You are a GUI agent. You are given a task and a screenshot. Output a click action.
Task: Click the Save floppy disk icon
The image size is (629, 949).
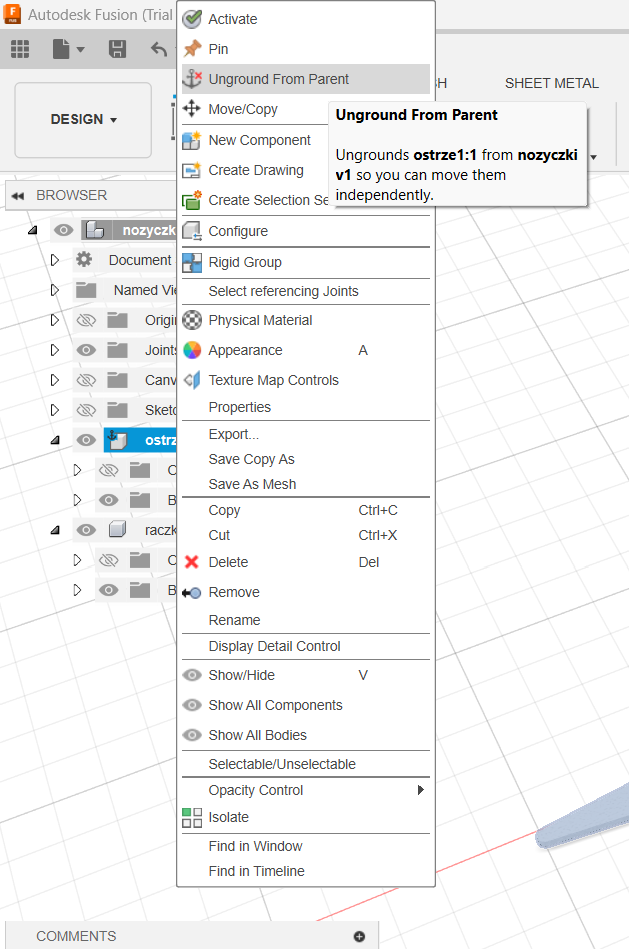tap(117, 49)
